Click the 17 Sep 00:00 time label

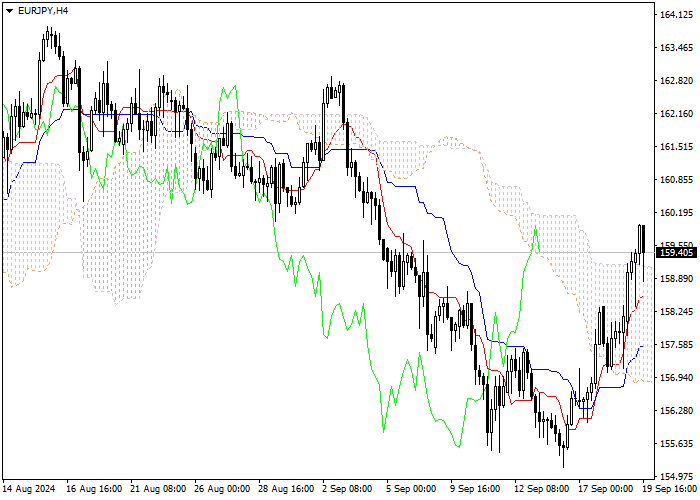tap(606, 489)
